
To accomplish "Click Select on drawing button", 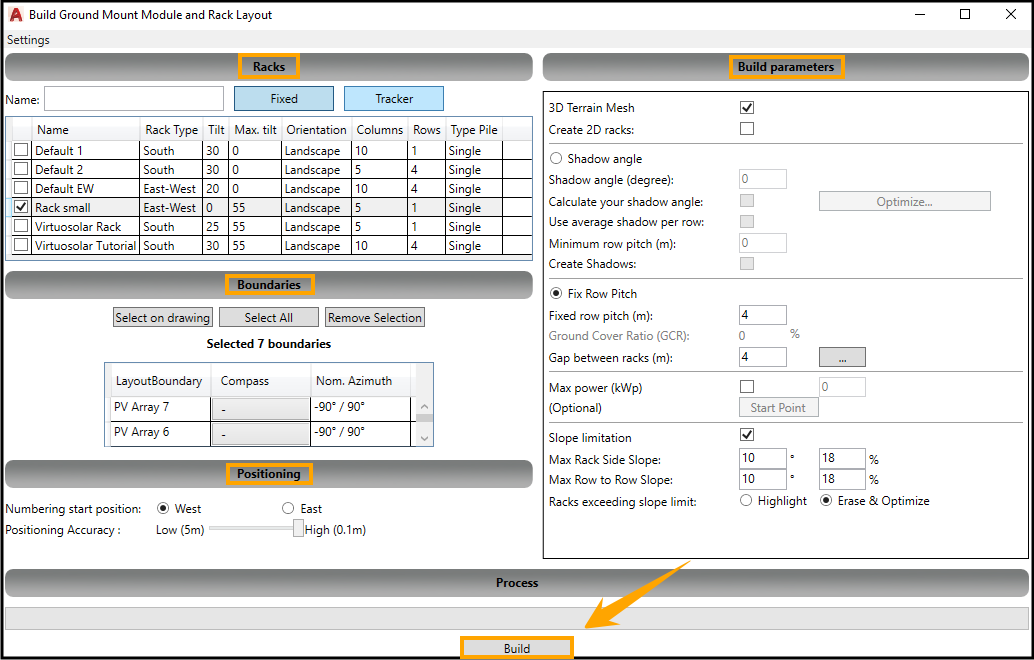I will pos(163,318).
